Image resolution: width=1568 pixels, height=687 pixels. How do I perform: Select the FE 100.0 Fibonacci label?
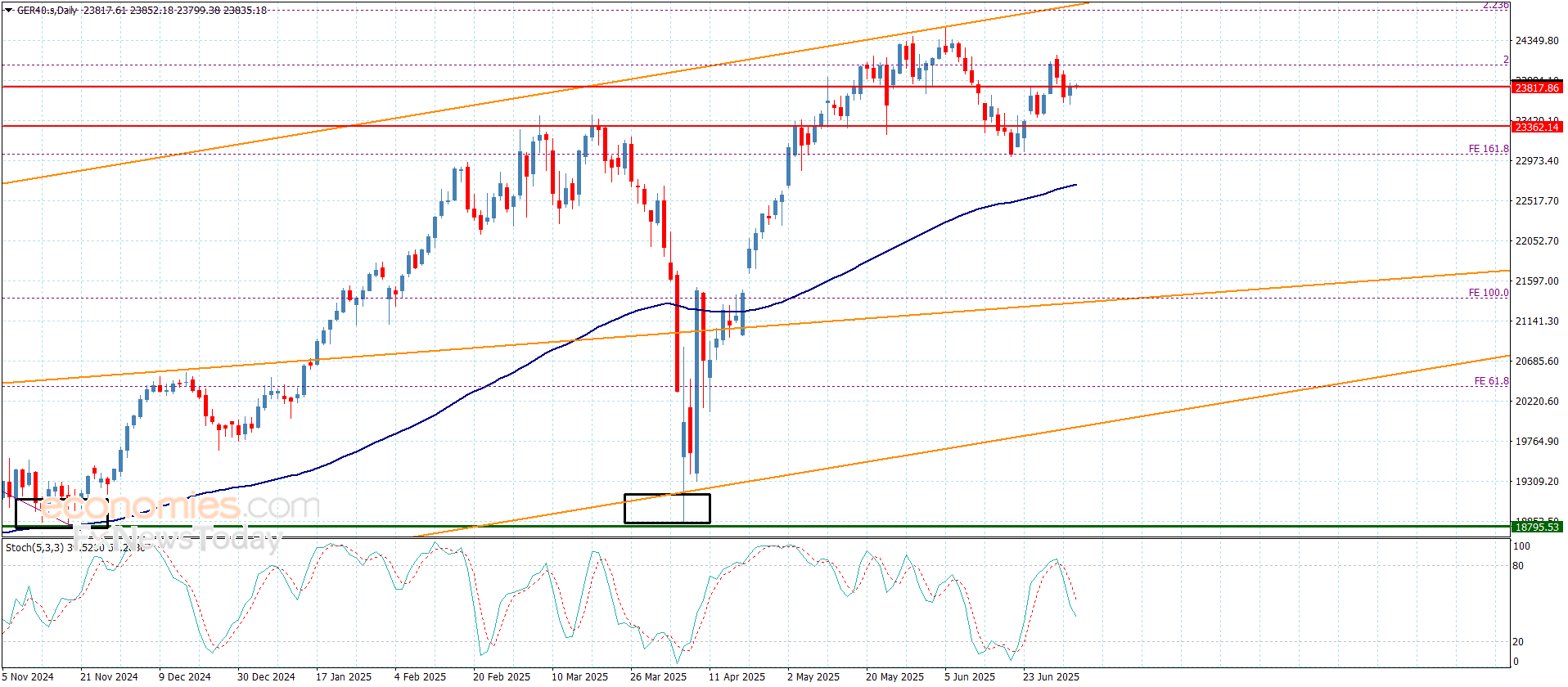click(1488, 293)
